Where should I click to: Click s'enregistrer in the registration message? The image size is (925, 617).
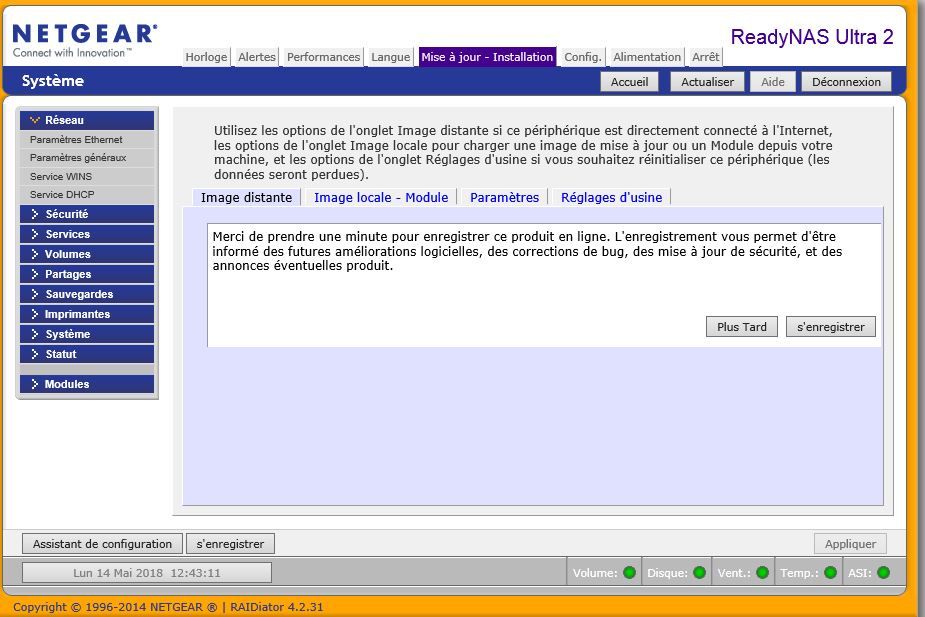(831, 327)
